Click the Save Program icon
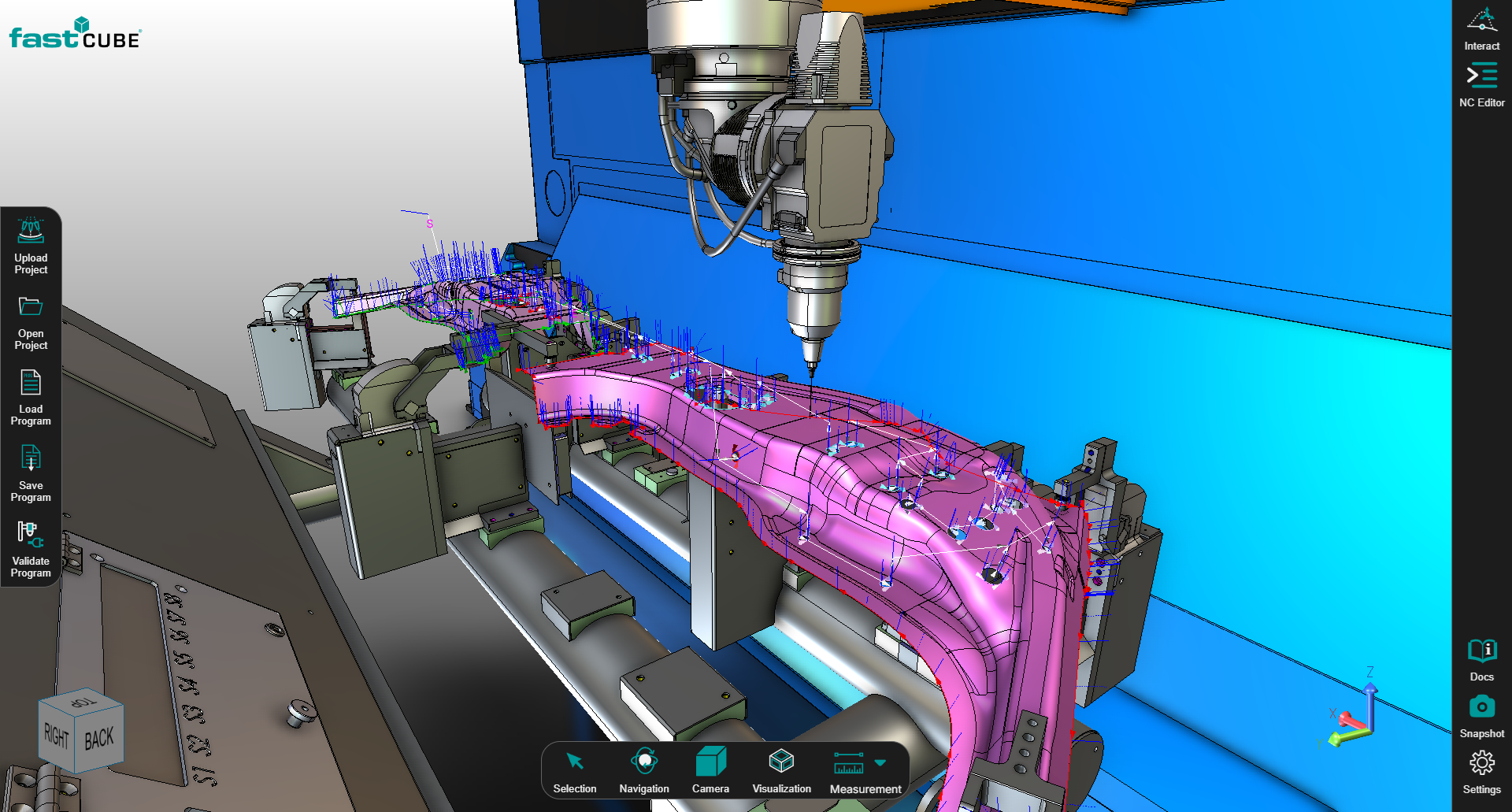This screenshot has width=1512, height=812. coord(31,459)
